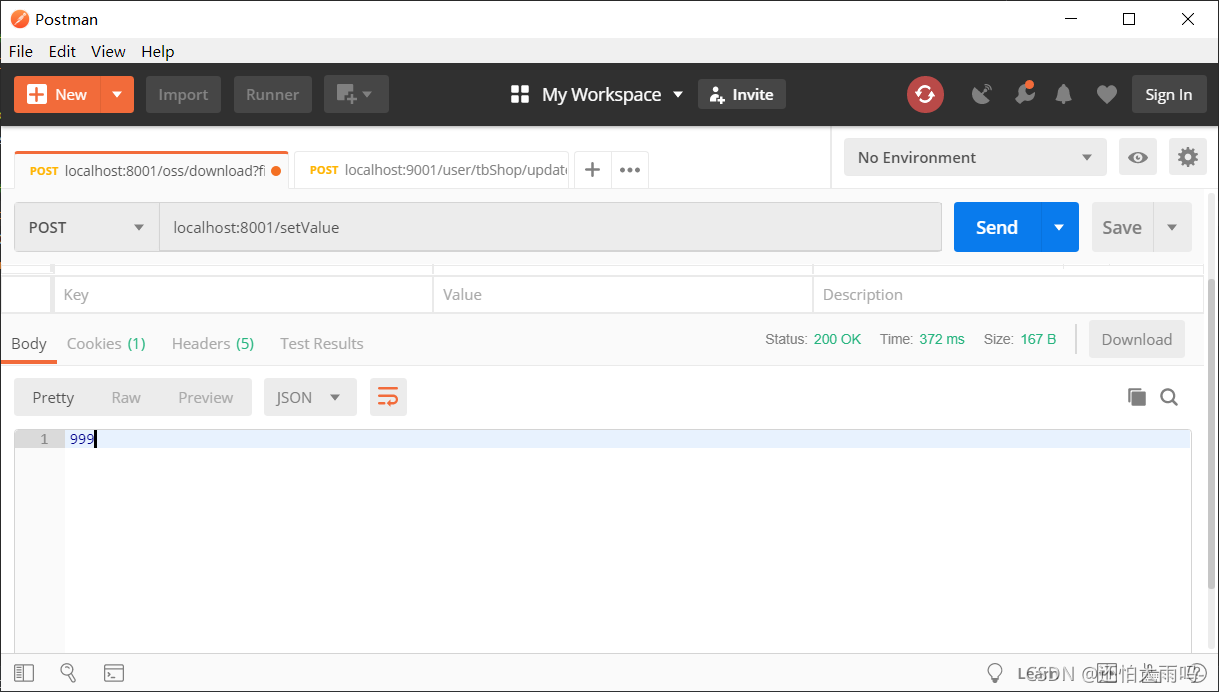Open manage environments gear icon
Screen dimensions: 1219x692
click(x=1187, y=157)
